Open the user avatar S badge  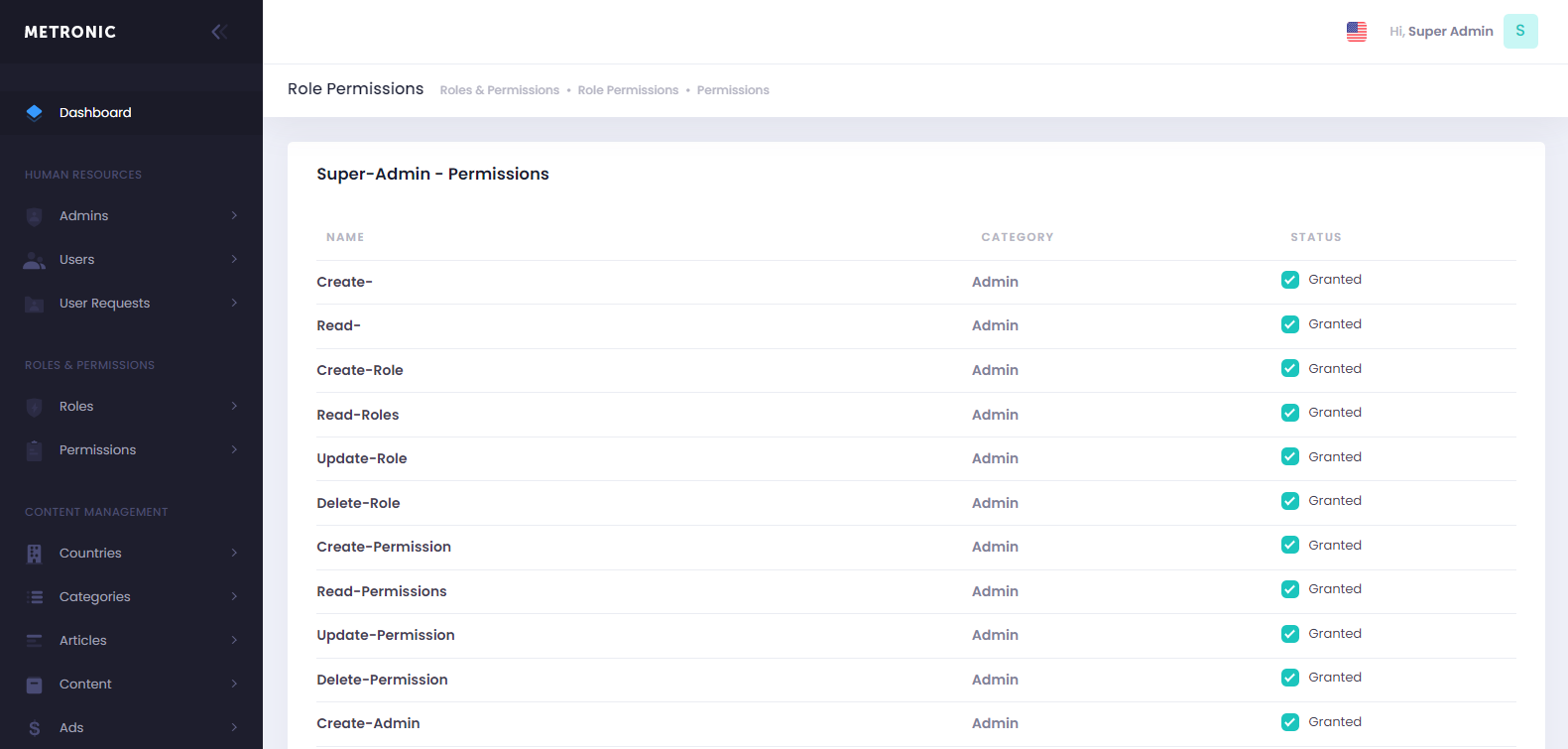pos(1519,32)
